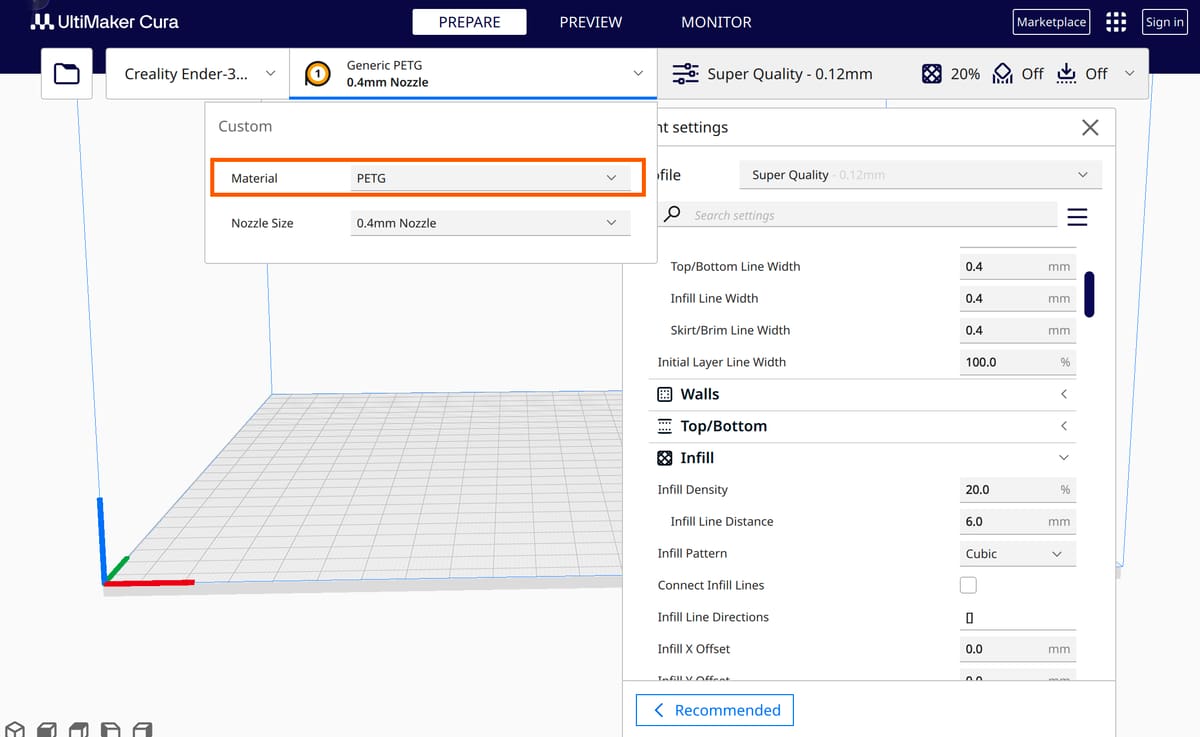Click the "Nozzle Size" label
This screenshot has width=1200, height=737.
click(x=262, y=223)
